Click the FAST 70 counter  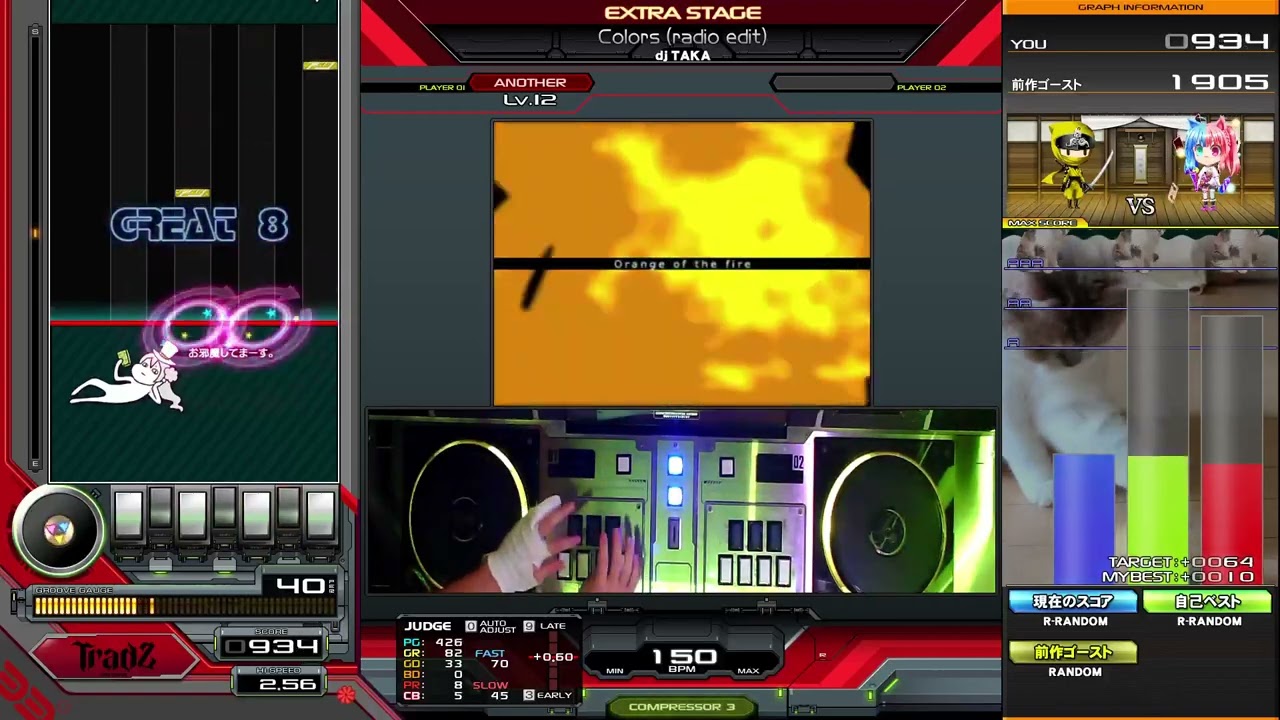click(x=491, y=659)
